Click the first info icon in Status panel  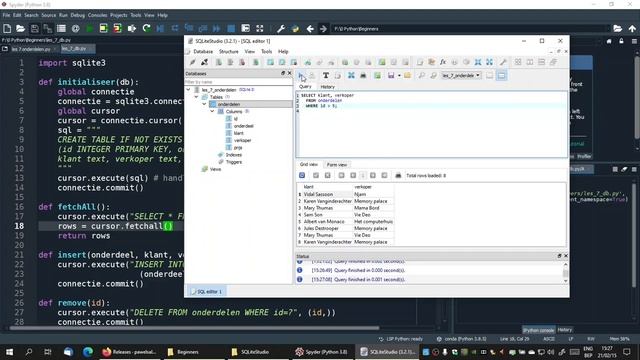pos(300,261)
